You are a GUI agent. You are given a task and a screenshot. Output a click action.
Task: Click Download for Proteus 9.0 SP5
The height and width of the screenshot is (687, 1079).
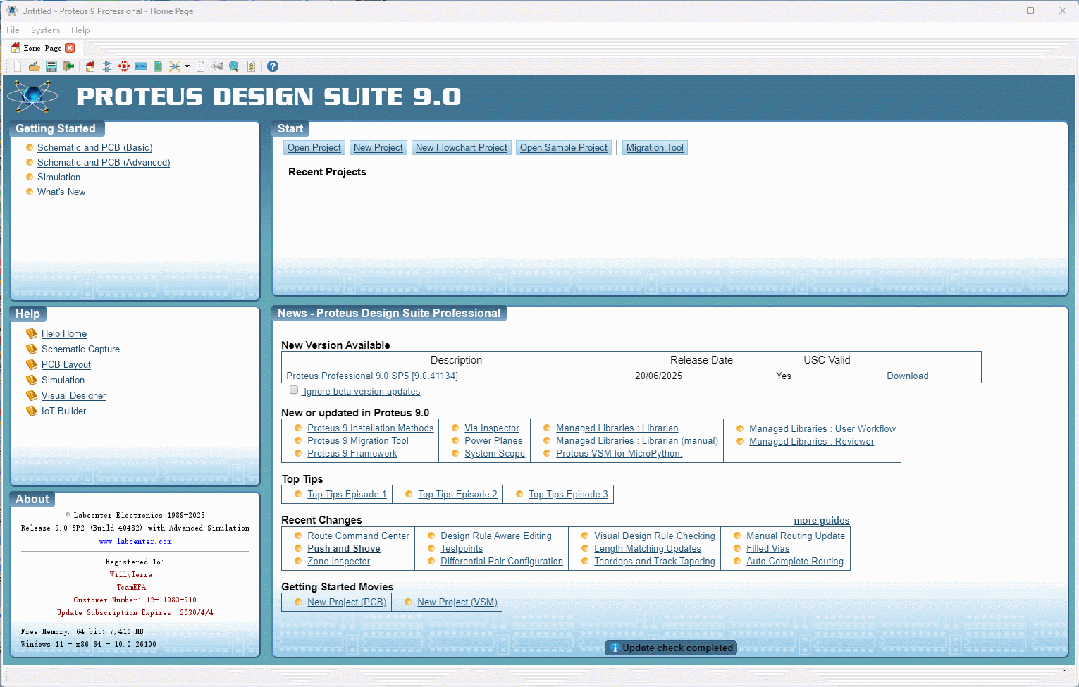tap(907, 376)
